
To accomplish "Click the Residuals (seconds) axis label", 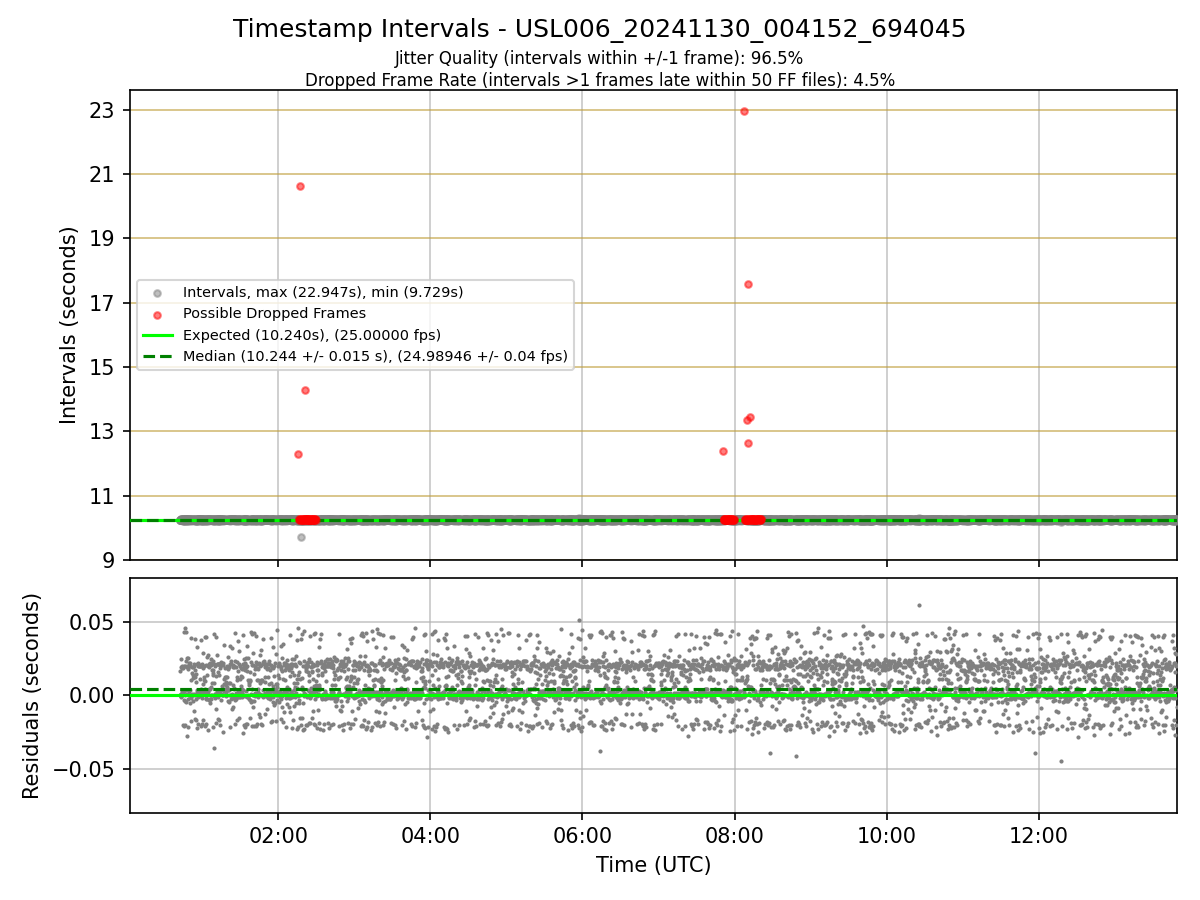I will click(x=31, y=696).
